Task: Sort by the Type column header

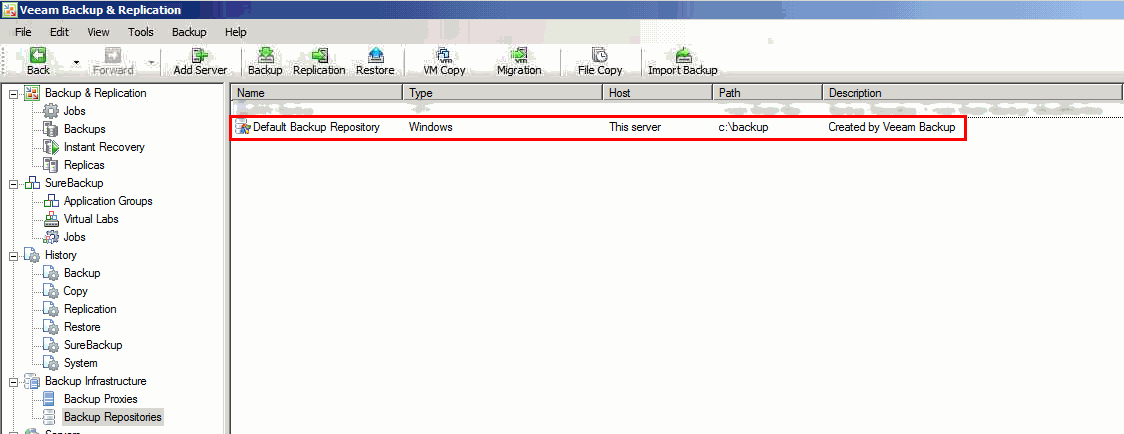Action: pyautogui.click(x=503, y=93)
